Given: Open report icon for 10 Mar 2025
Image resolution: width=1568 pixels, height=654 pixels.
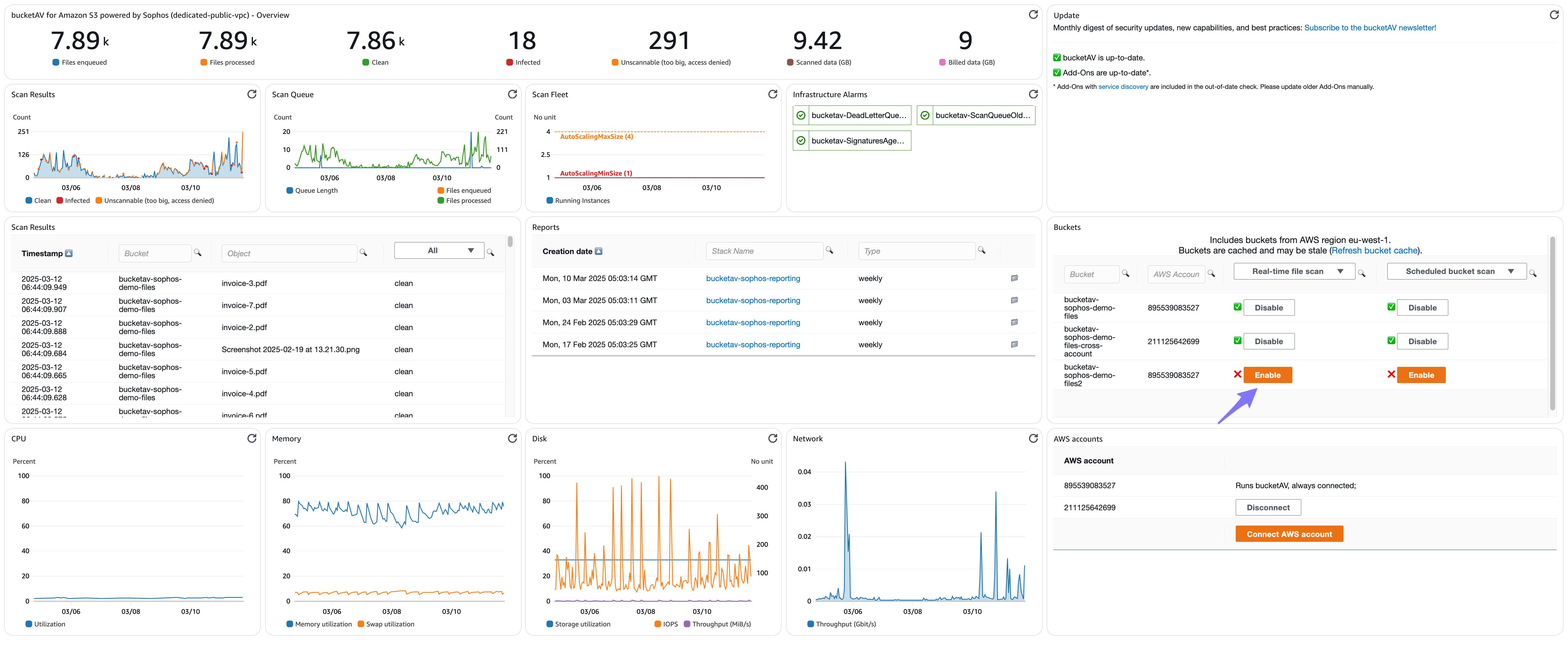Looking at the screenshot, I should (1014, 278).
